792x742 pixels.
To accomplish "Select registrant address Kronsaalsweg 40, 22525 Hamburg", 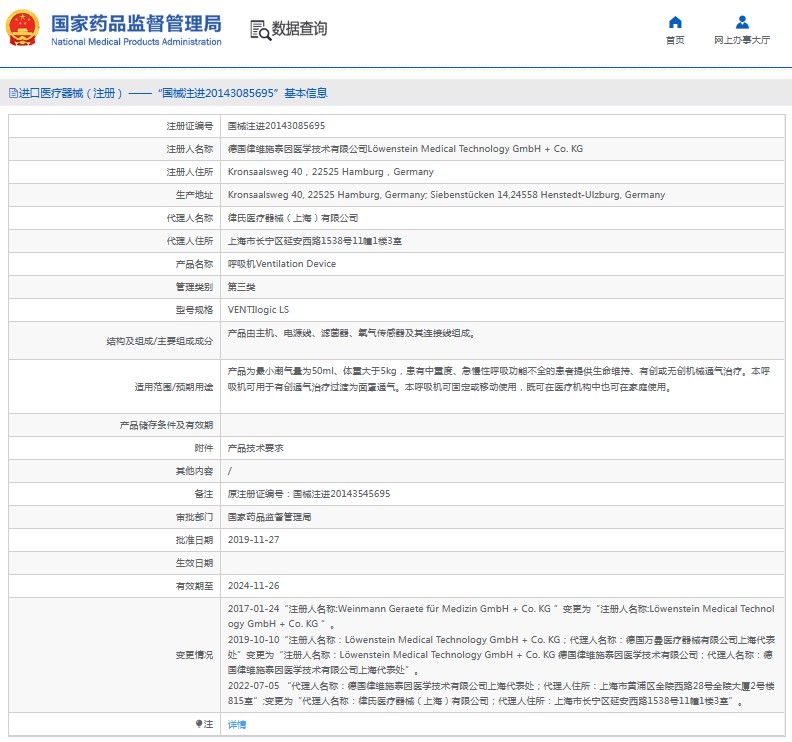I will [330, 172].
